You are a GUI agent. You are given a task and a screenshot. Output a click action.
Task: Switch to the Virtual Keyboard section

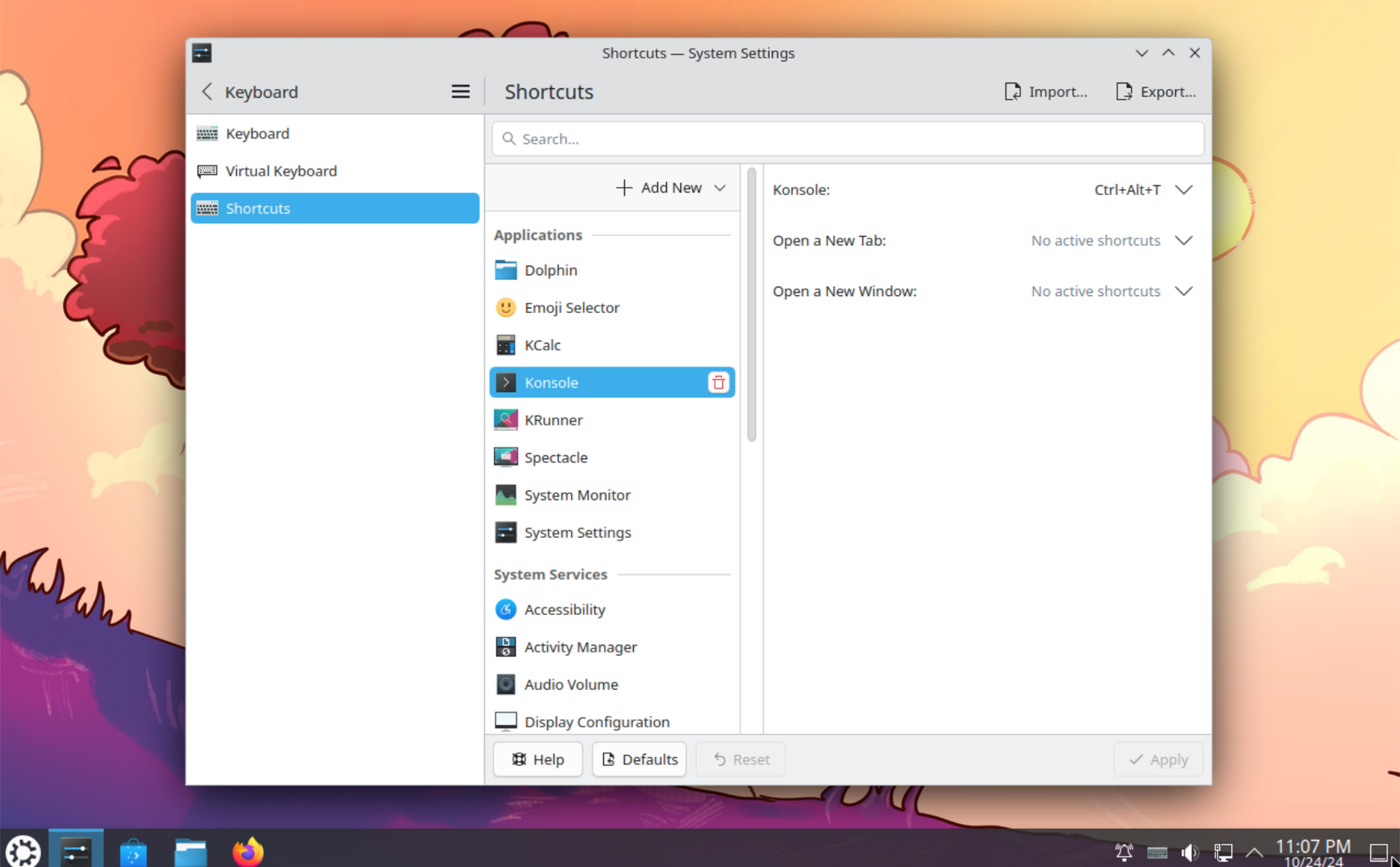coord(280,171)
